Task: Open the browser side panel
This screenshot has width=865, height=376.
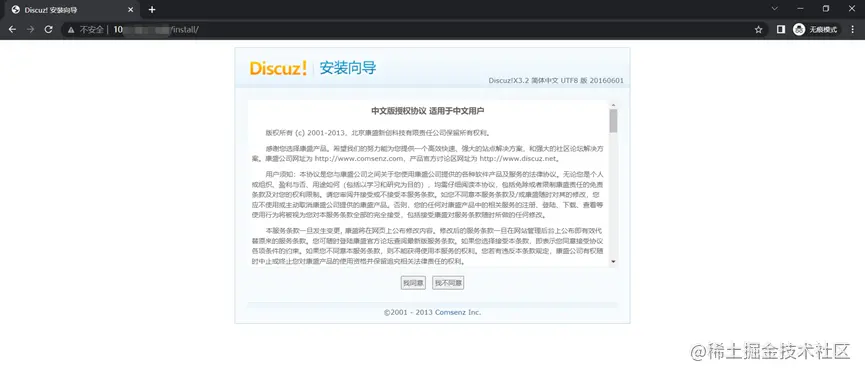Action: [781, 29]
